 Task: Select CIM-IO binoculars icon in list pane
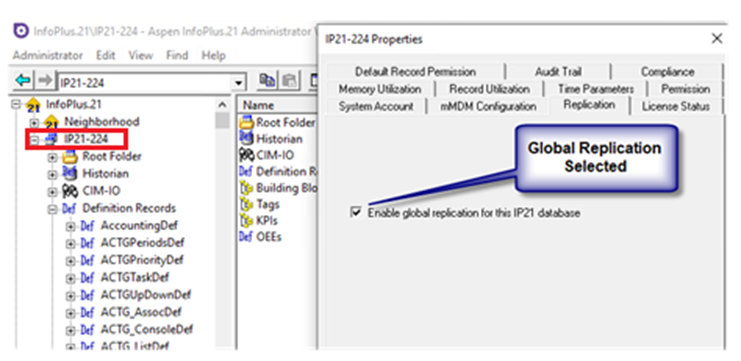tap(247, 155)
